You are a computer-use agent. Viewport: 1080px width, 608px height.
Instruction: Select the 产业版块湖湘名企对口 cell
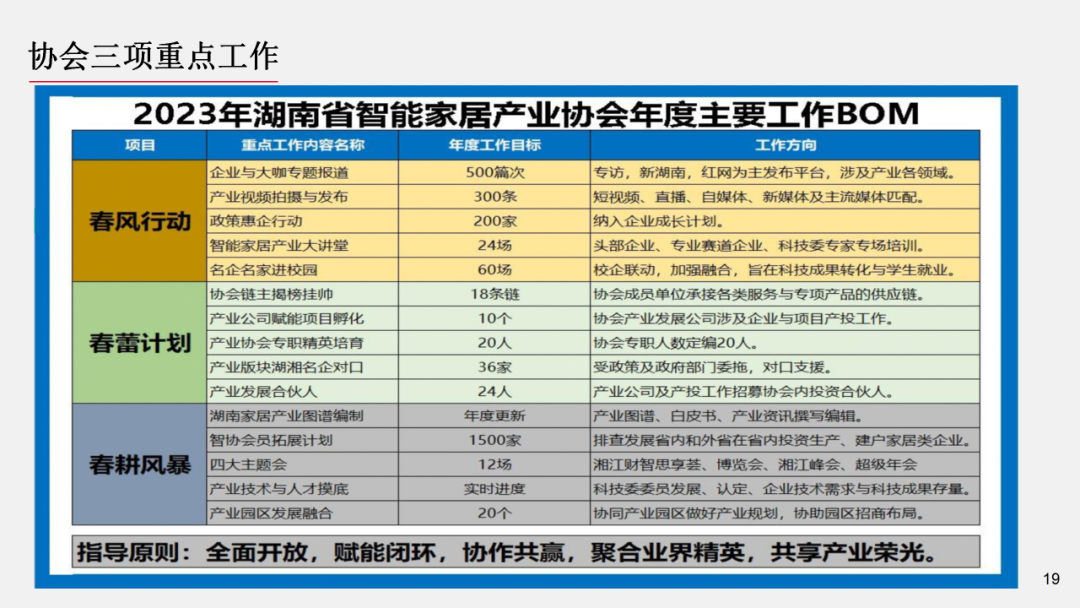click(x=302, y=367)
